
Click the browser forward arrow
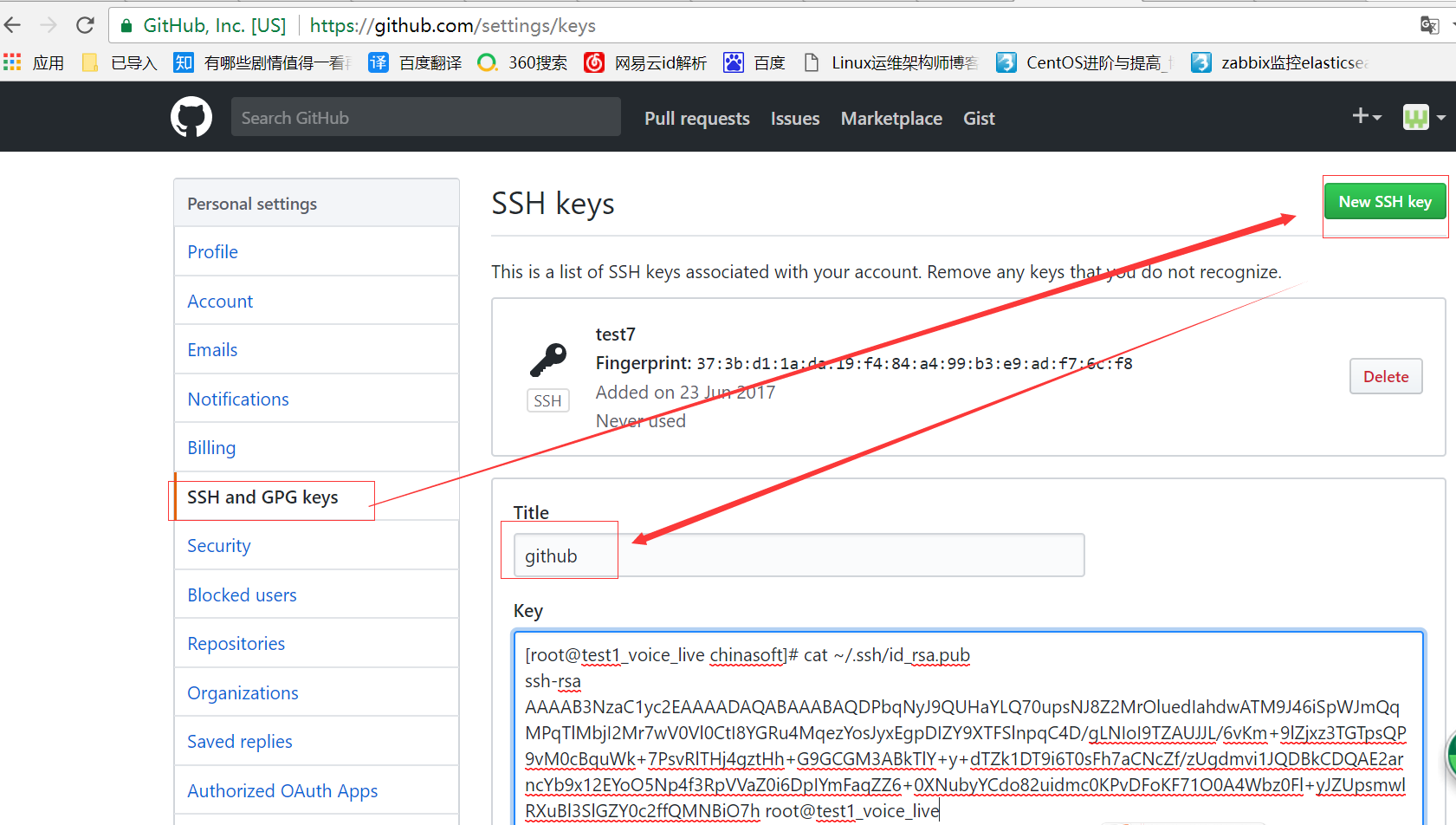pos(49,25)
